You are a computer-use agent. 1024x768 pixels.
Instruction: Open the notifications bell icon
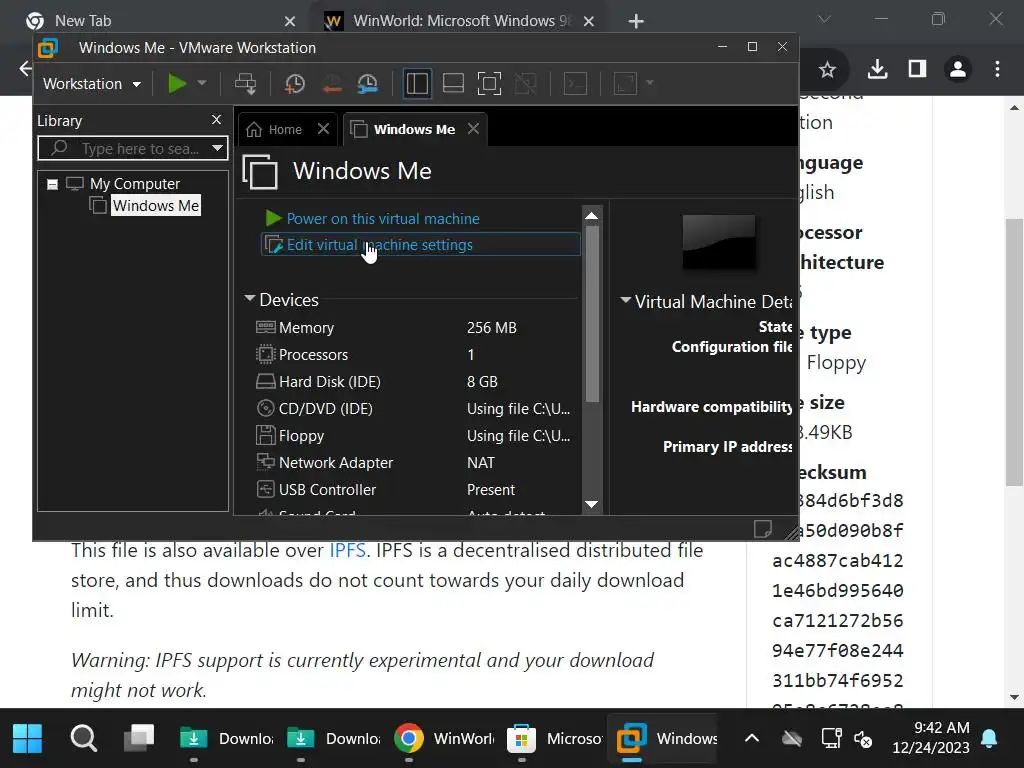(x=989, y=739)
